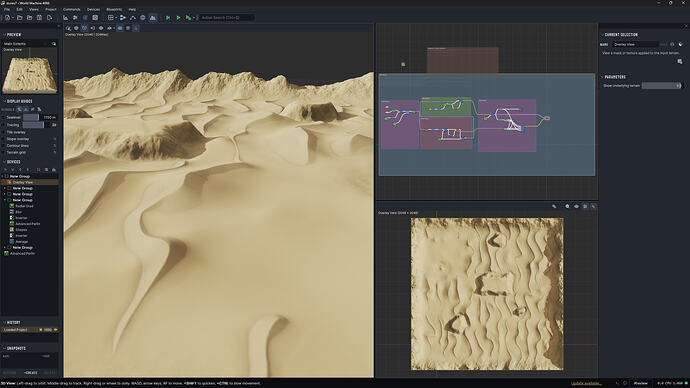Open the Edit menu
This screenshot has height=388, width=690.
click(x=19, y=9)
